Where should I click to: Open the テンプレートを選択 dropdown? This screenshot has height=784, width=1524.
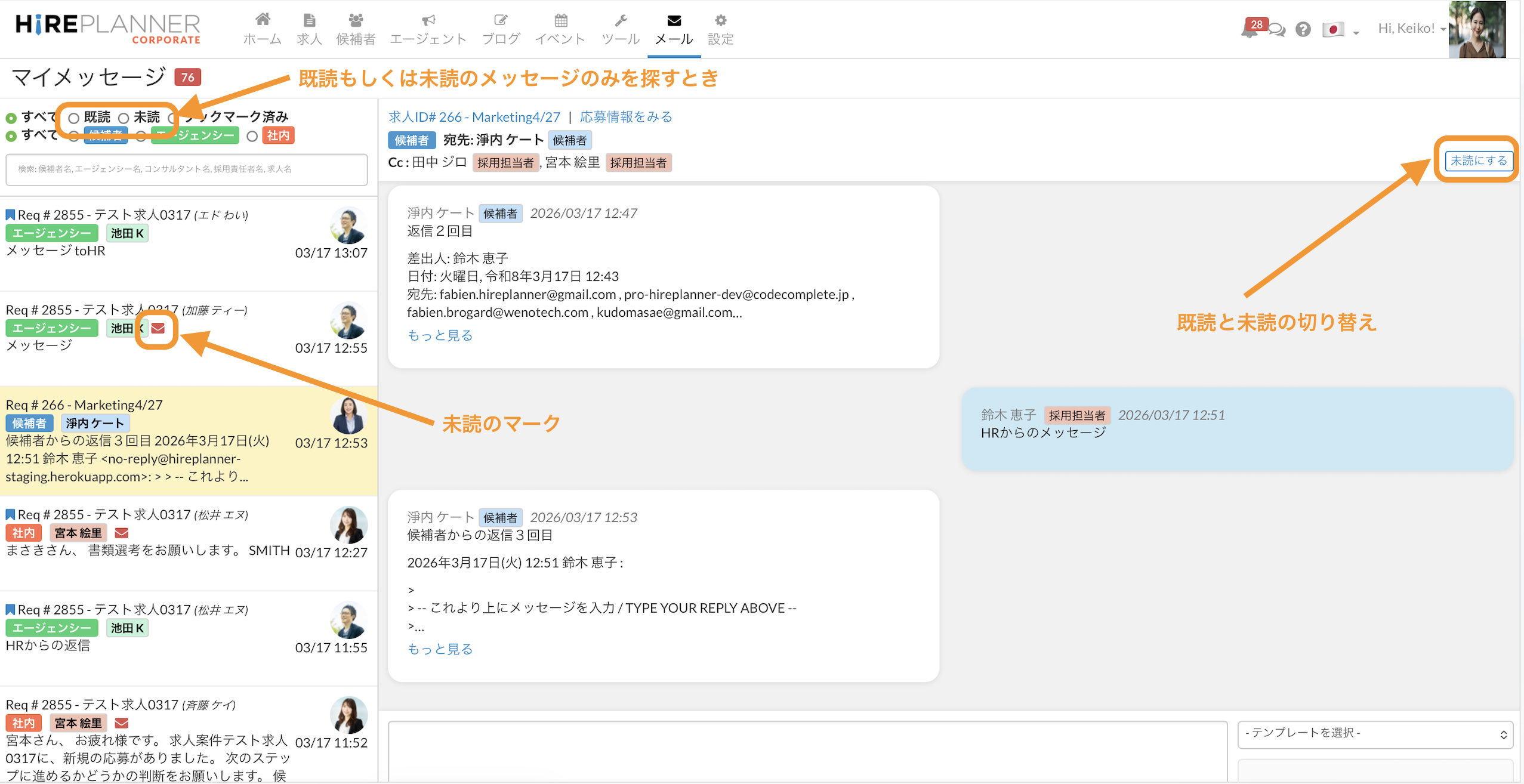point(1375,734)
